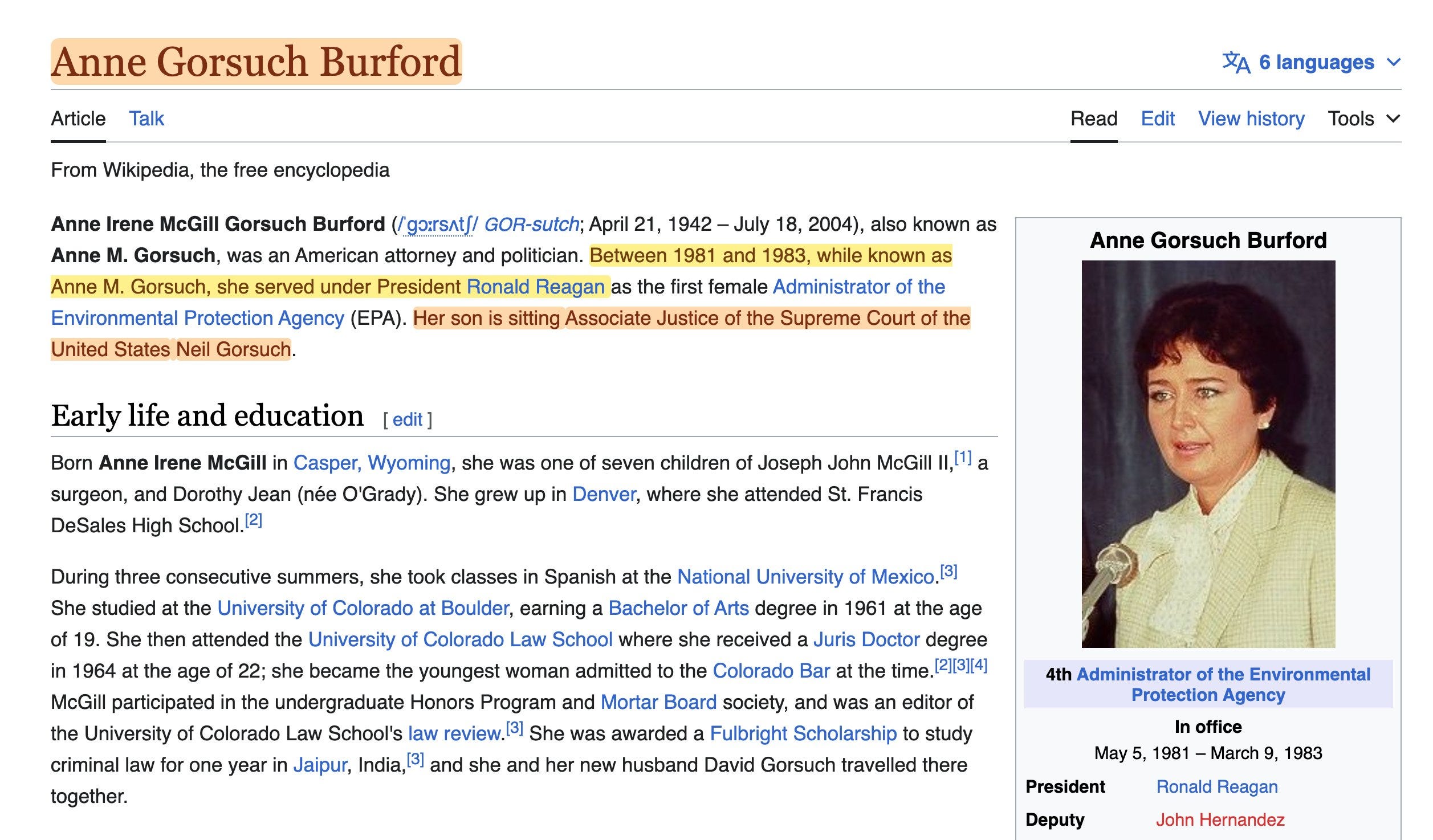The height and width of the screenshot is (840, 1433).
Task: Click the infobox caption title Anne Gorsuch Burford
Action: click(x=1208, y=240)
